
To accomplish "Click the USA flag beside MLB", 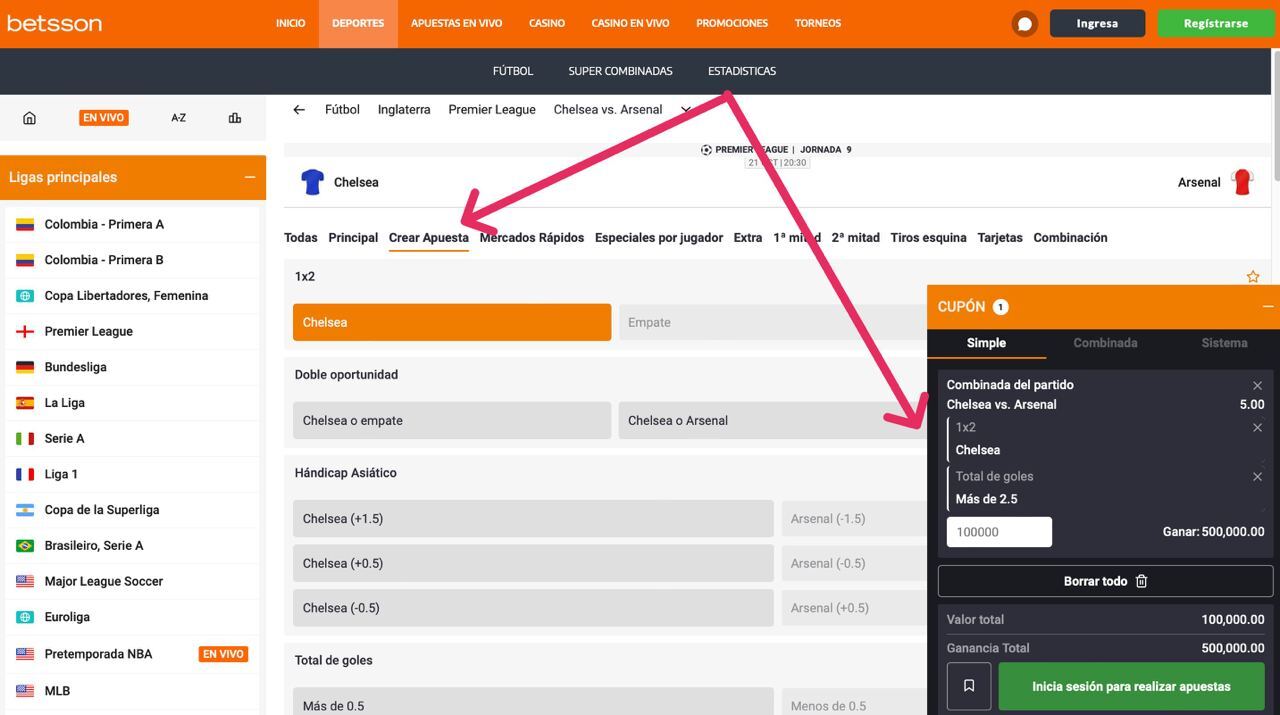I will coord(25,691).
